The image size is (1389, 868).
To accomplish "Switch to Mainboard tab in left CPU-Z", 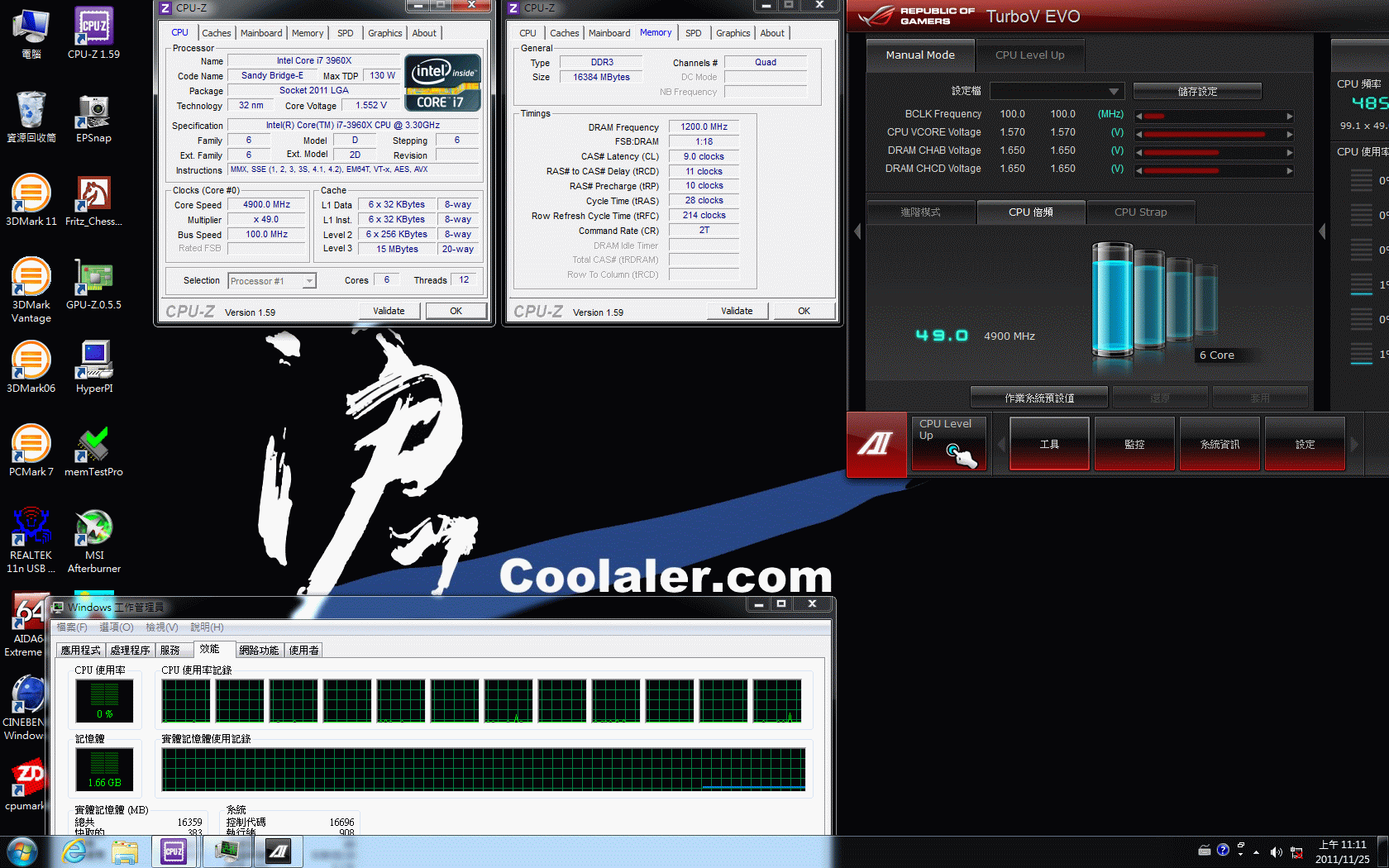I will click(x=261, y=33).
